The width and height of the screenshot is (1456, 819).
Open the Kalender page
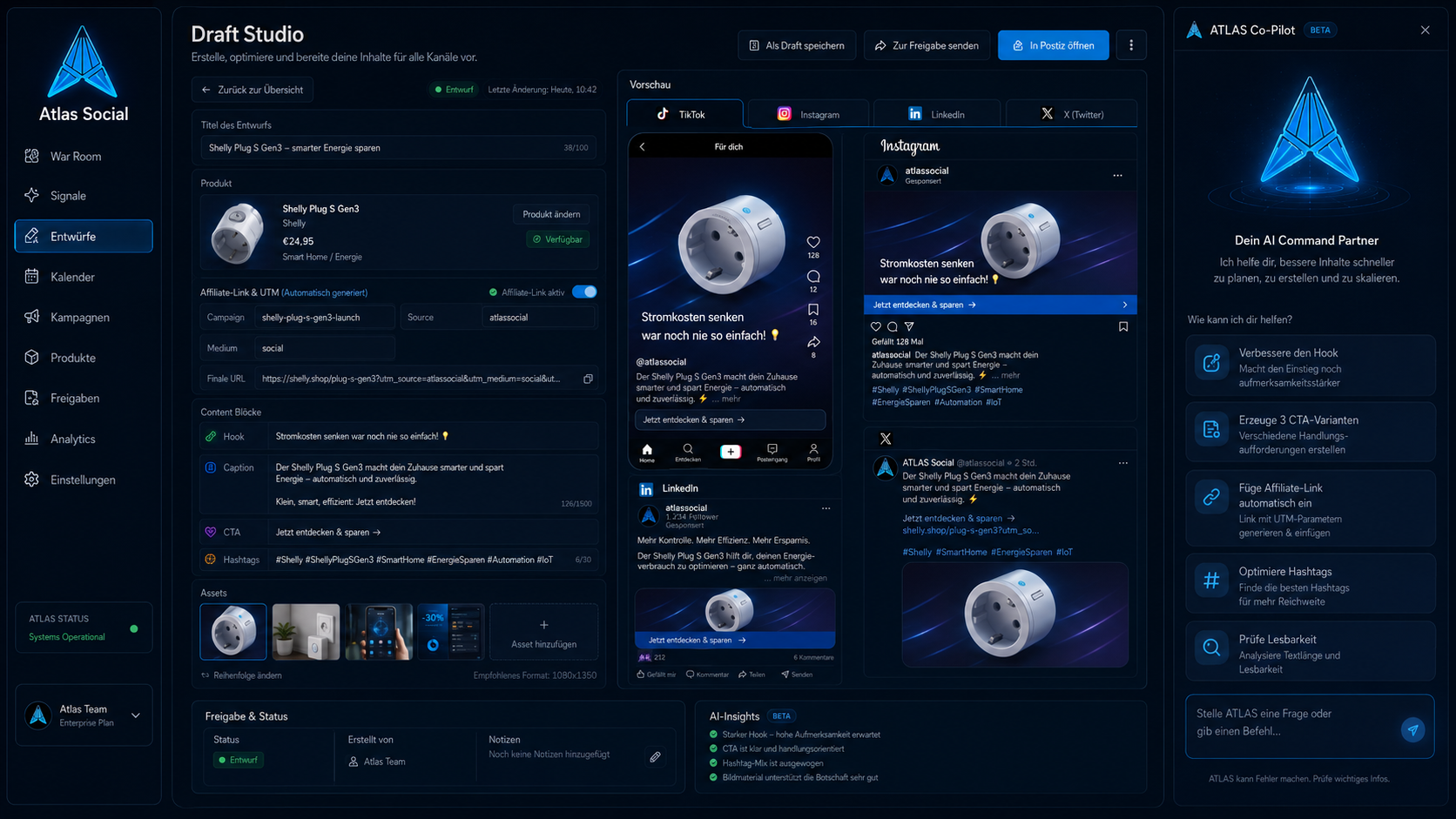(x=84, y=277)
